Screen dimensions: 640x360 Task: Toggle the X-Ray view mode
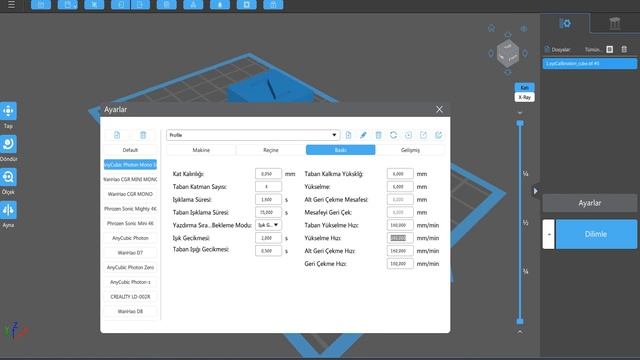(x=524, y=97)
